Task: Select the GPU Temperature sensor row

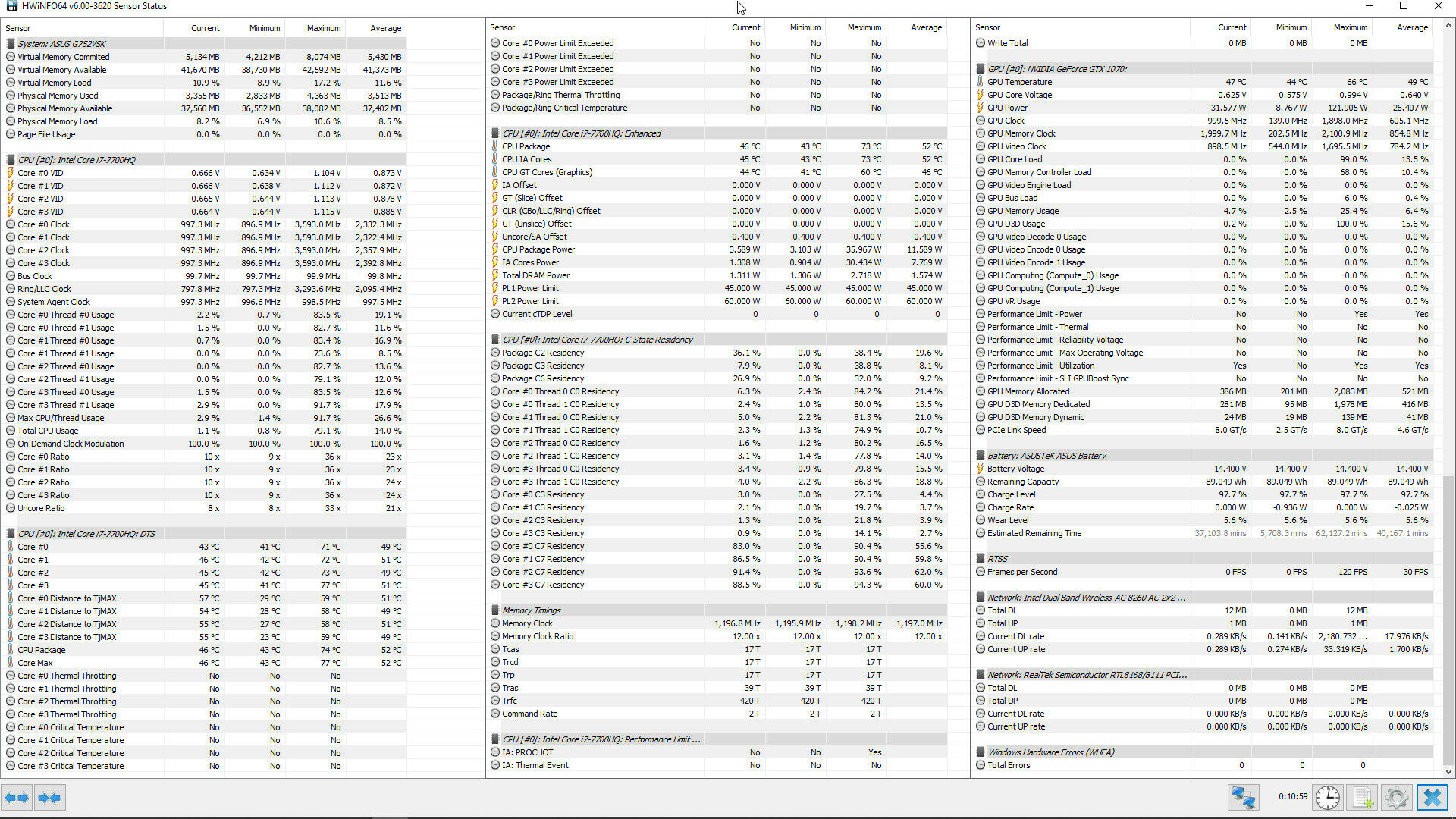Action: (1019, 82)
